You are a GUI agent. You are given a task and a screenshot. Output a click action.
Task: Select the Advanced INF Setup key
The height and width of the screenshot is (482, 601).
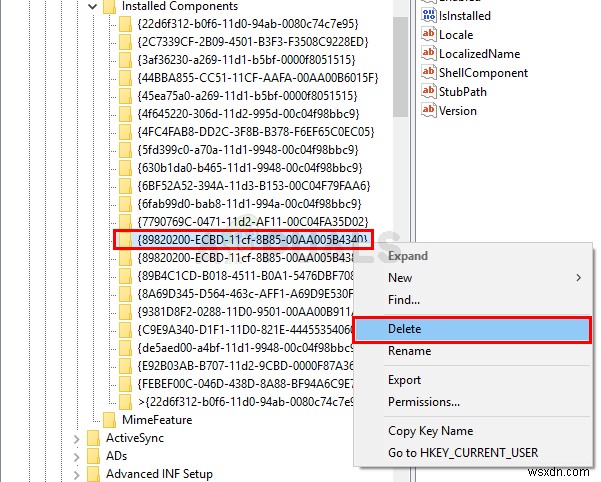159,474
